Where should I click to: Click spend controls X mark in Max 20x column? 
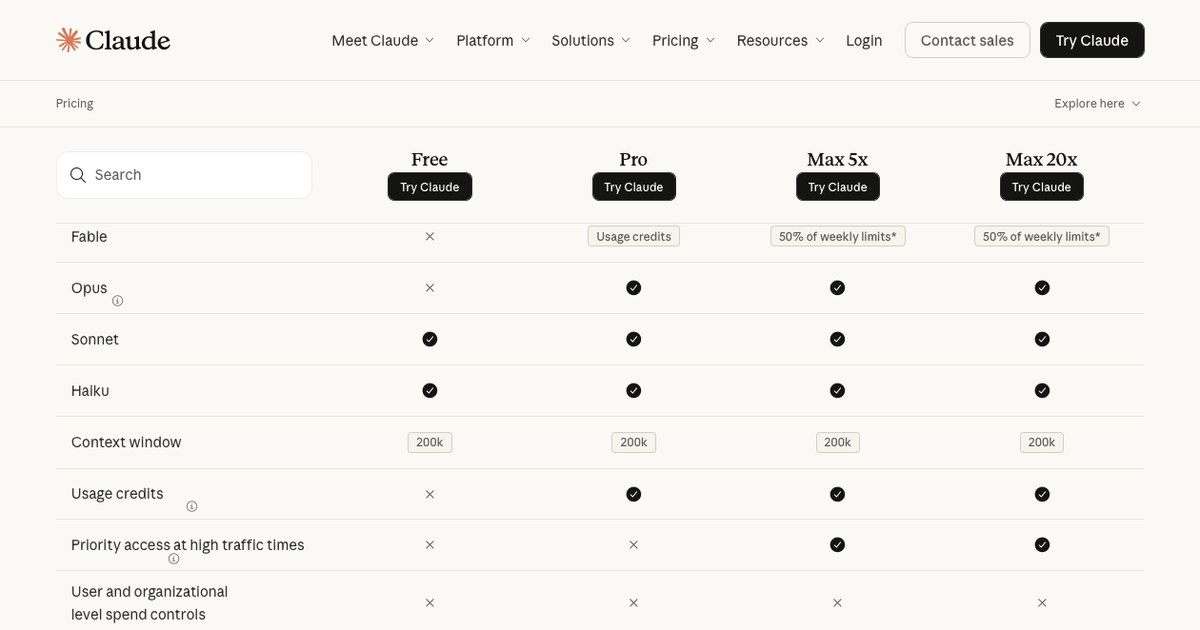(1042, 603)
